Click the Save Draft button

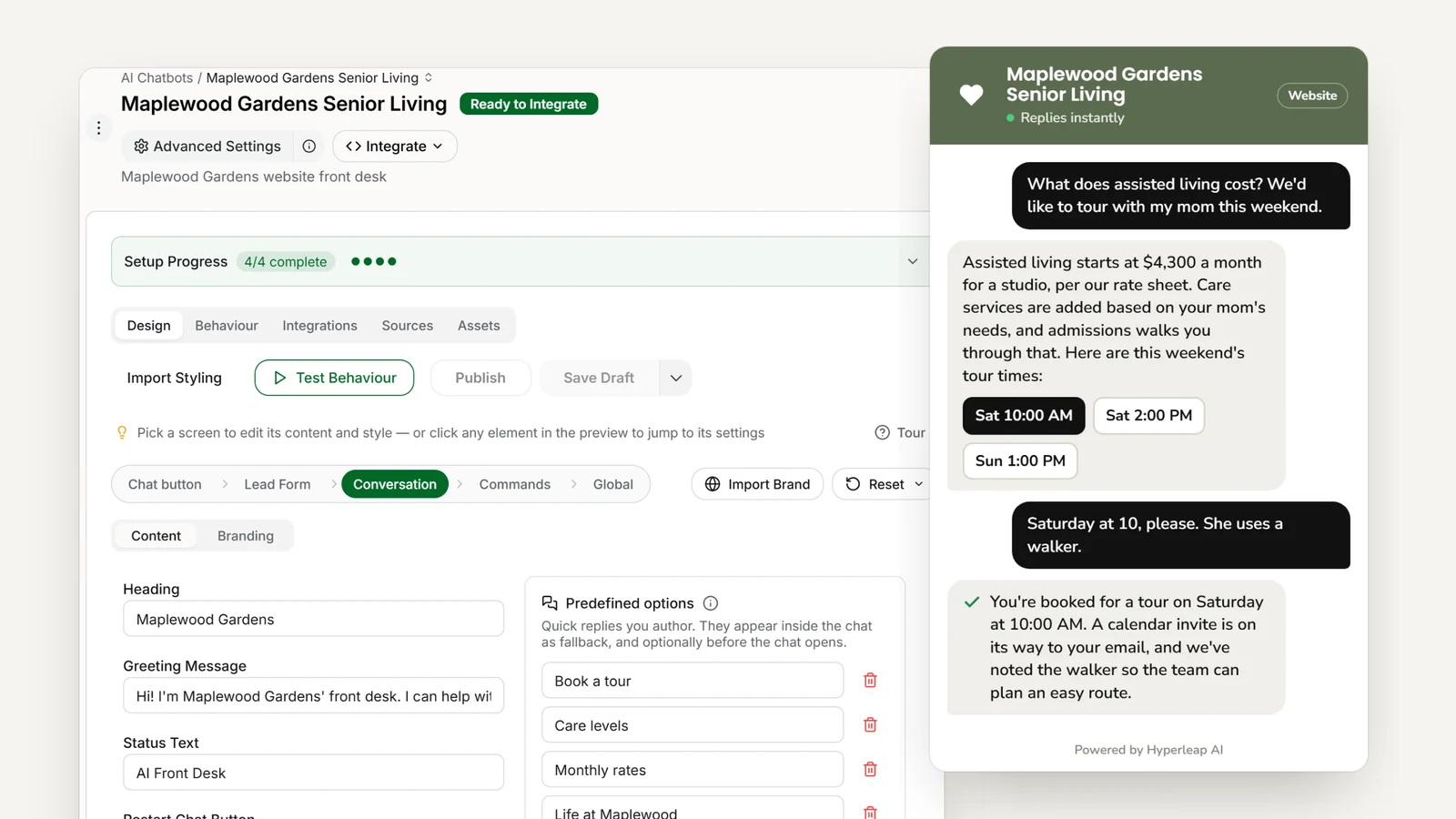(x=599, y=379)
